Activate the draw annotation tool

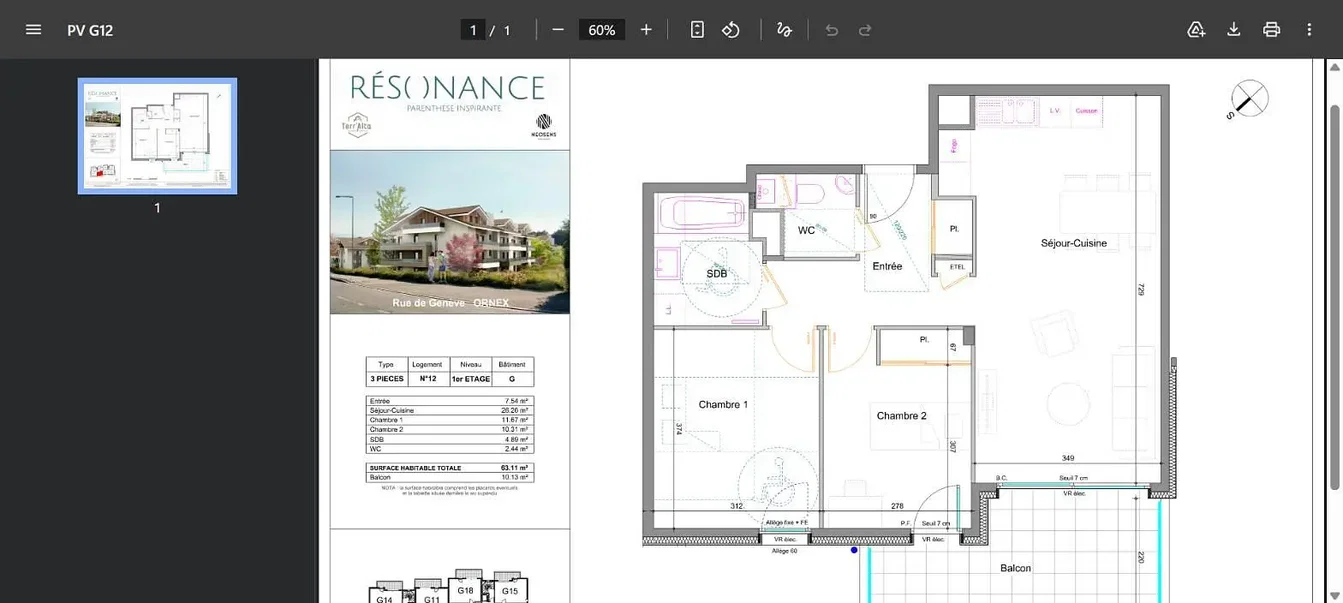(784, 29)
